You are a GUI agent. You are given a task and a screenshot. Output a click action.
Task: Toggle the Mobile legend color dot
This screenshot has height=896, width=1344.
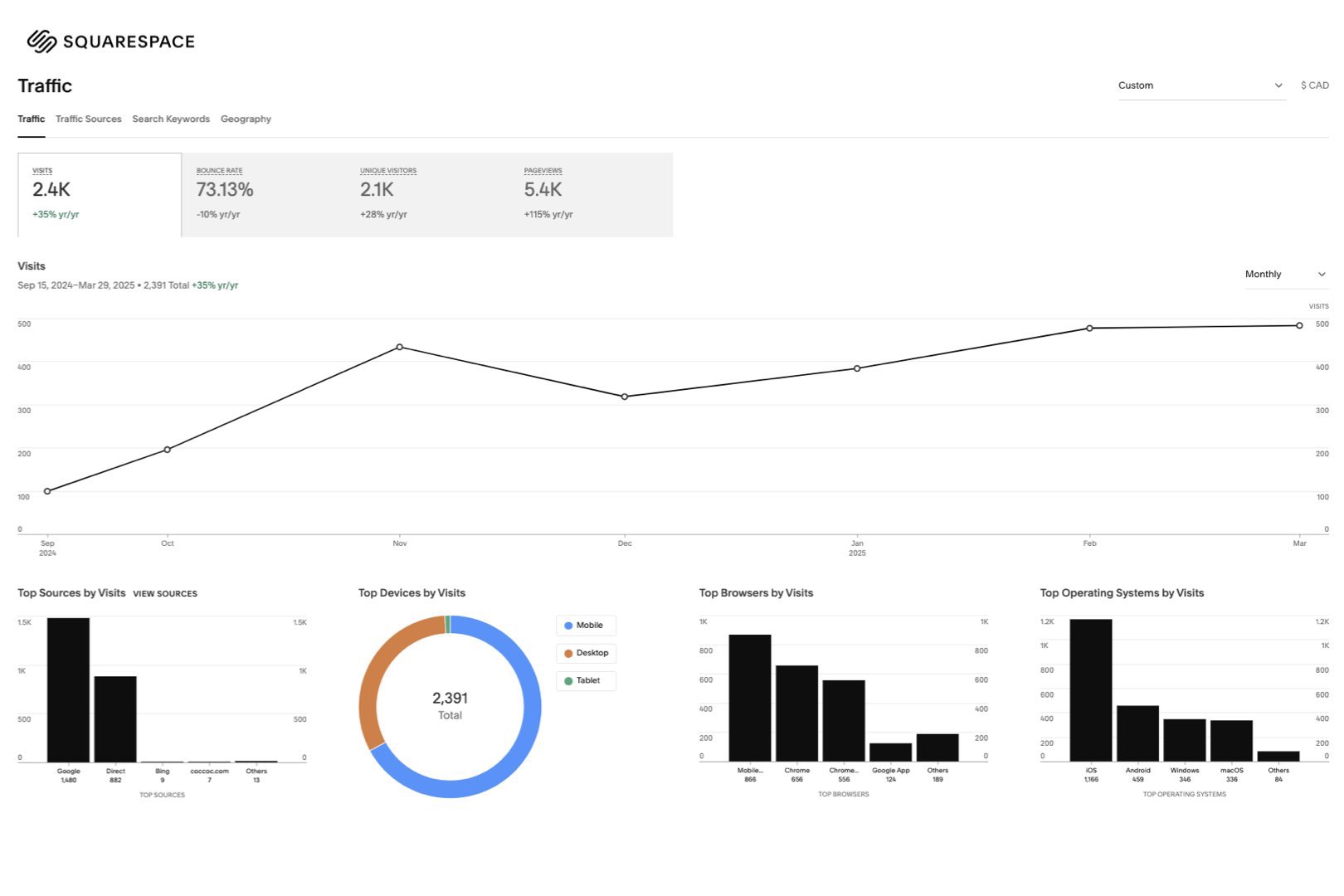(568, 626)
